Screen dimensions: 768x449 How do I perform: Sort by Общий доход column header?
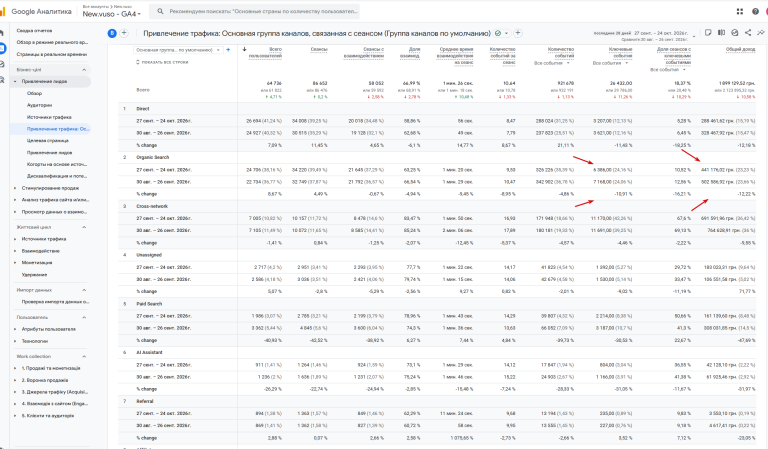coord(740,49)
